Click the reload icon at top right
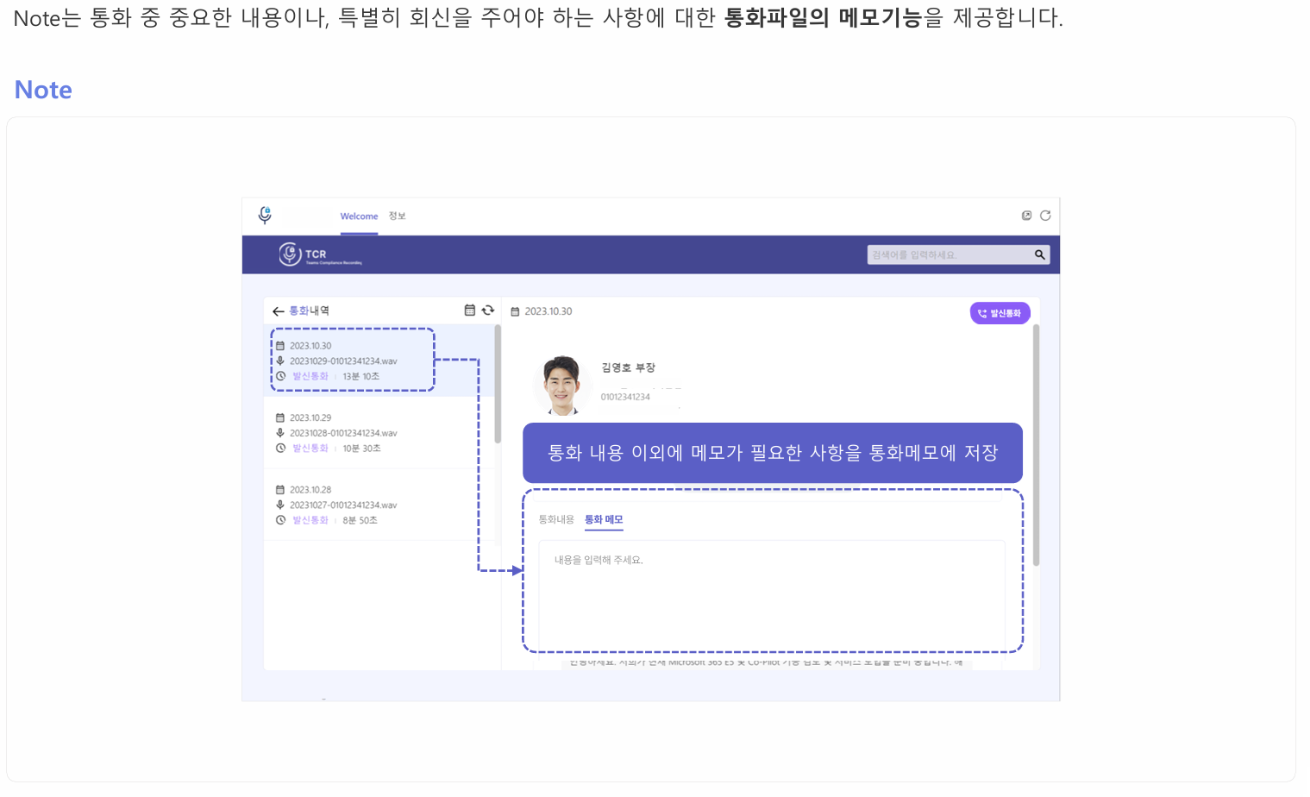The width and height of the screenshot is (1310, 797). [1045, 216]
